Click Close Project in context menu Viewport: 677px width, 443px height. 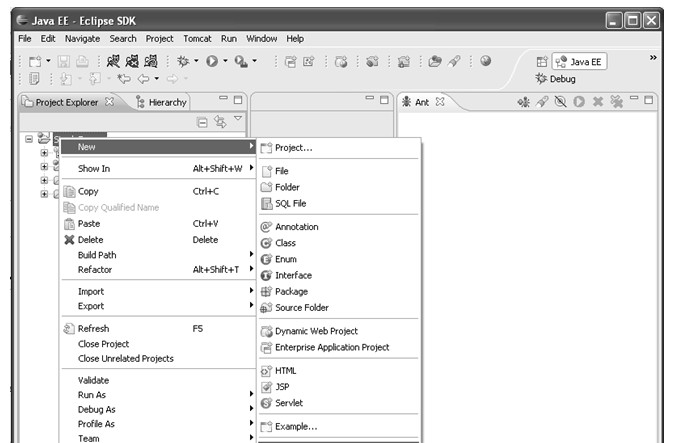coord(158,344)
